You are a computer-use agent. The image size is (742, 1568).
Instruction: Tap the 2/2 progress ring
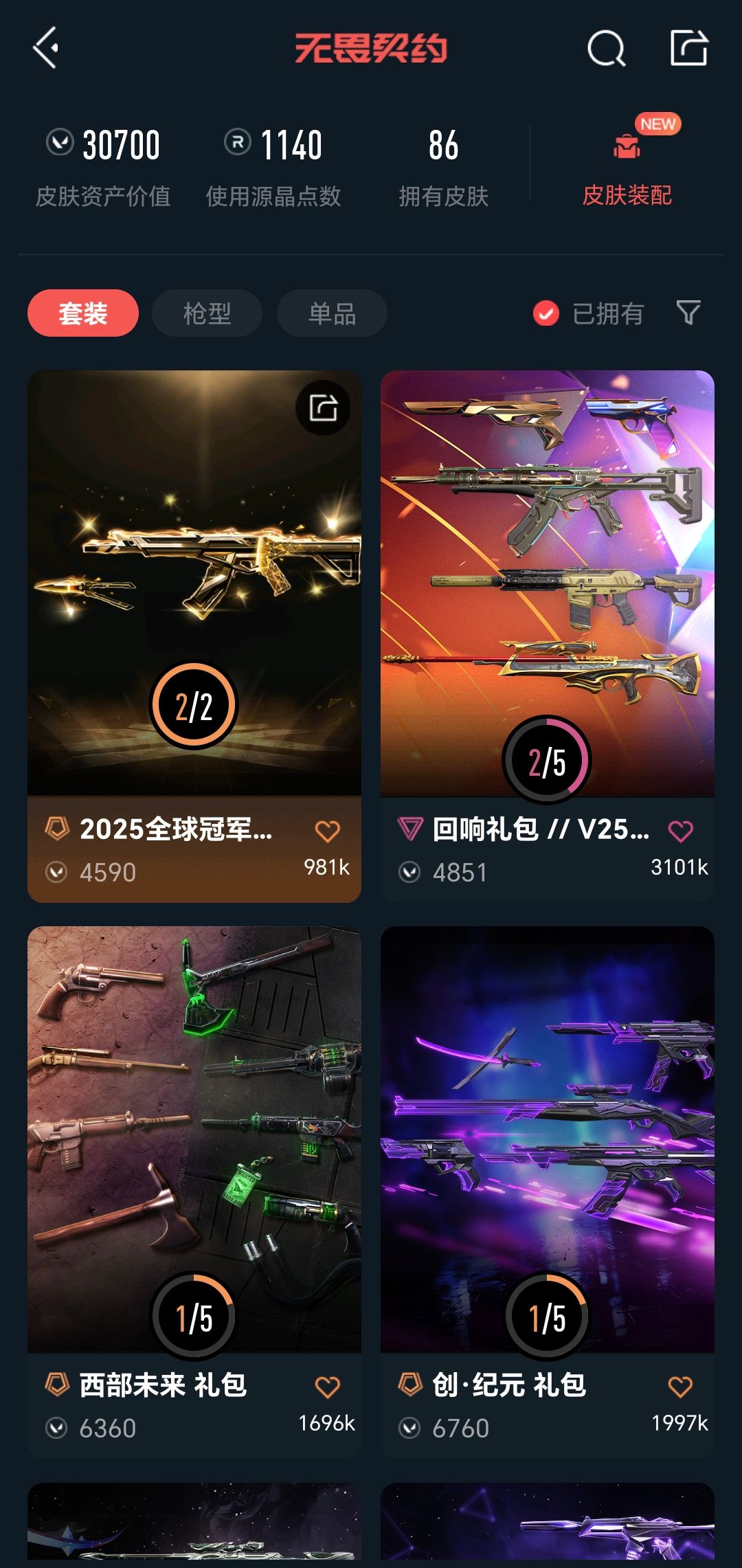(194, 706)
